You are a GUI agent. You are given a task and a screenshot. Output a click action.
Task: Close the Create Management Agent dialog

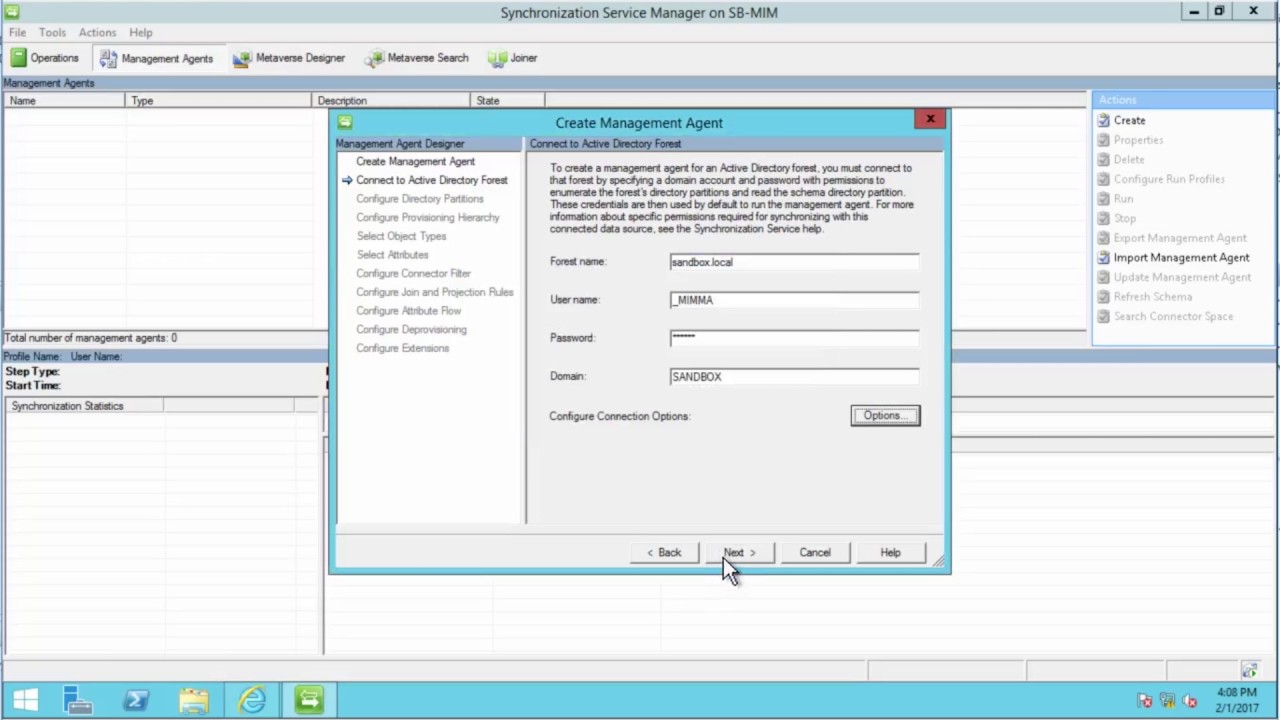pyautogui.click(x=930, y=119)
